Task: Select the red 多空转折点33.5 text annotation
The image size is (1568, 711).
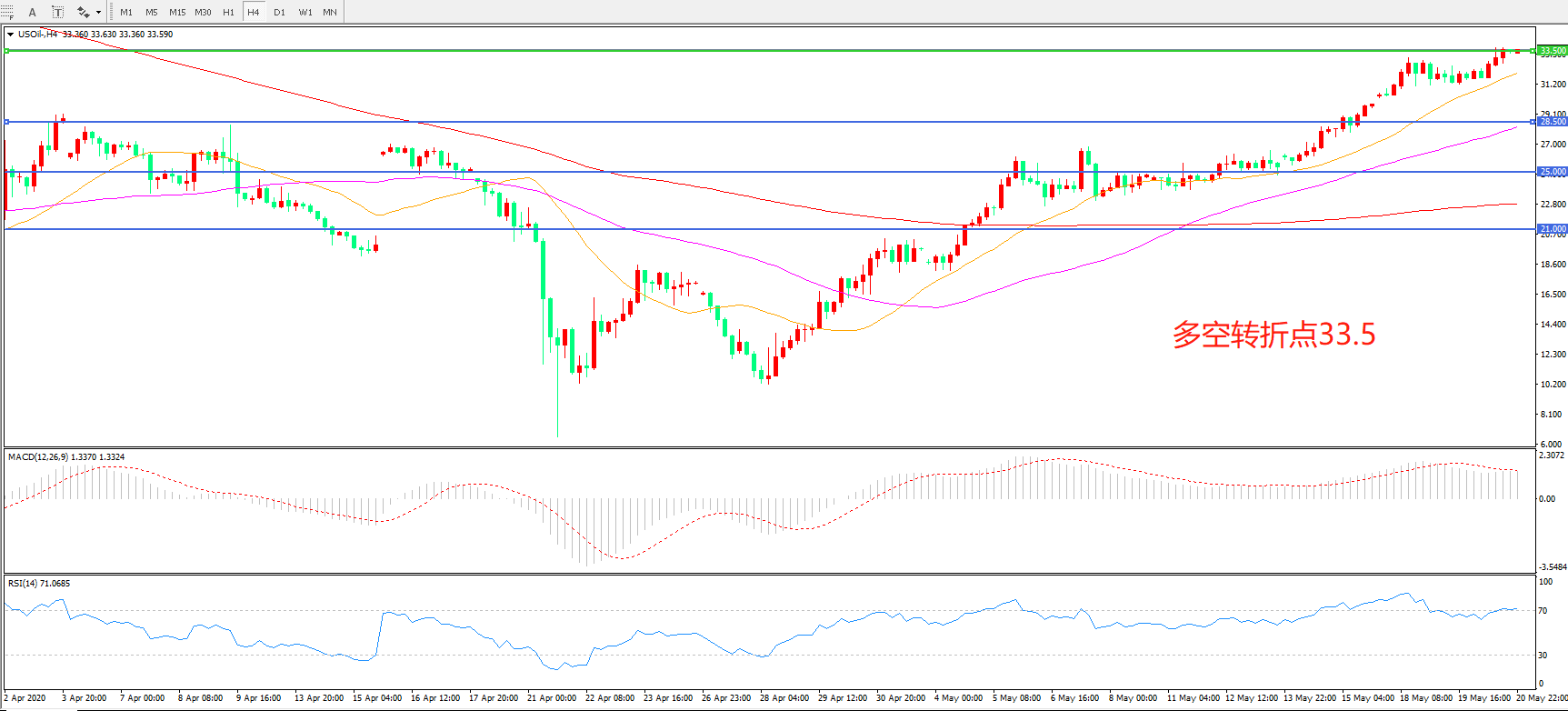Action: click(1273, 335)
